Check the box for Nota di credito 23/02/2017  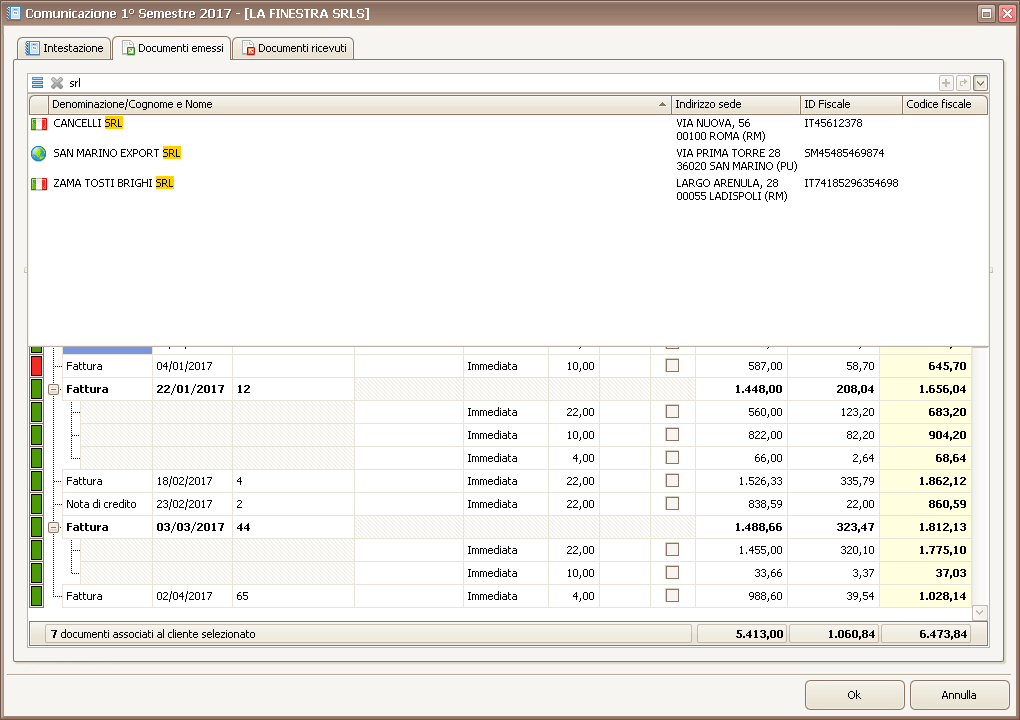coord(672,504)
